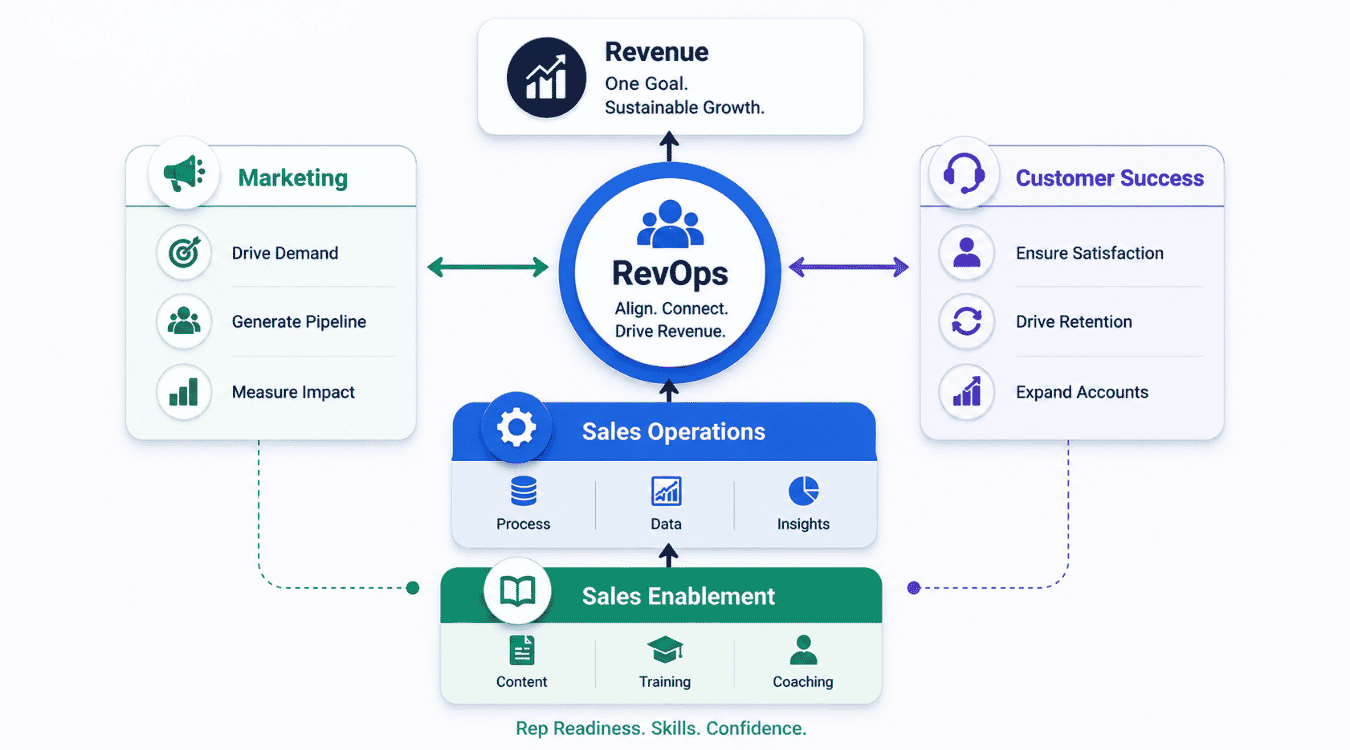This screenshot has width=1350, height=750.
Task: Click the Training graduation cap icon
Action: [665, 650]
